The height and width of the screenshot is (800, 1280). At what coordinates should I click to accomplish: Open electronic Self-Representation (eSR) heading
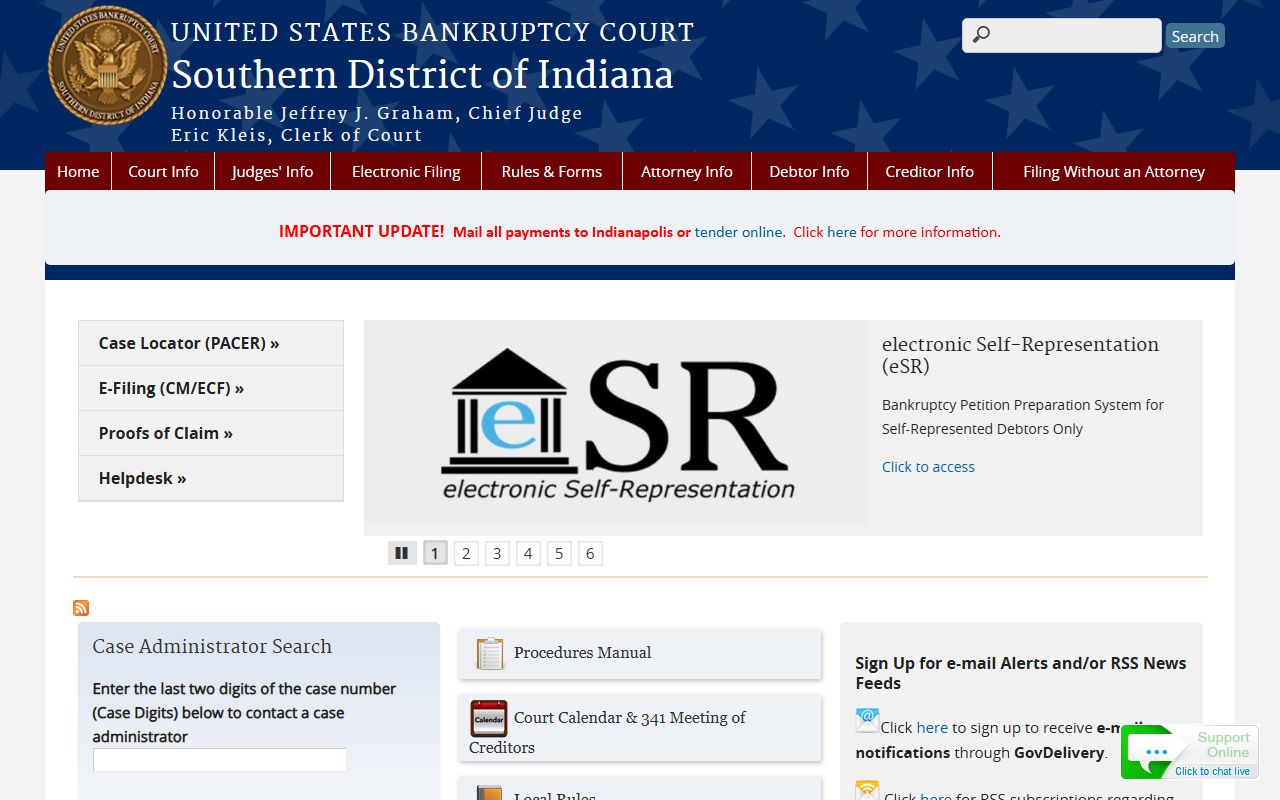tap(1020, 355)
